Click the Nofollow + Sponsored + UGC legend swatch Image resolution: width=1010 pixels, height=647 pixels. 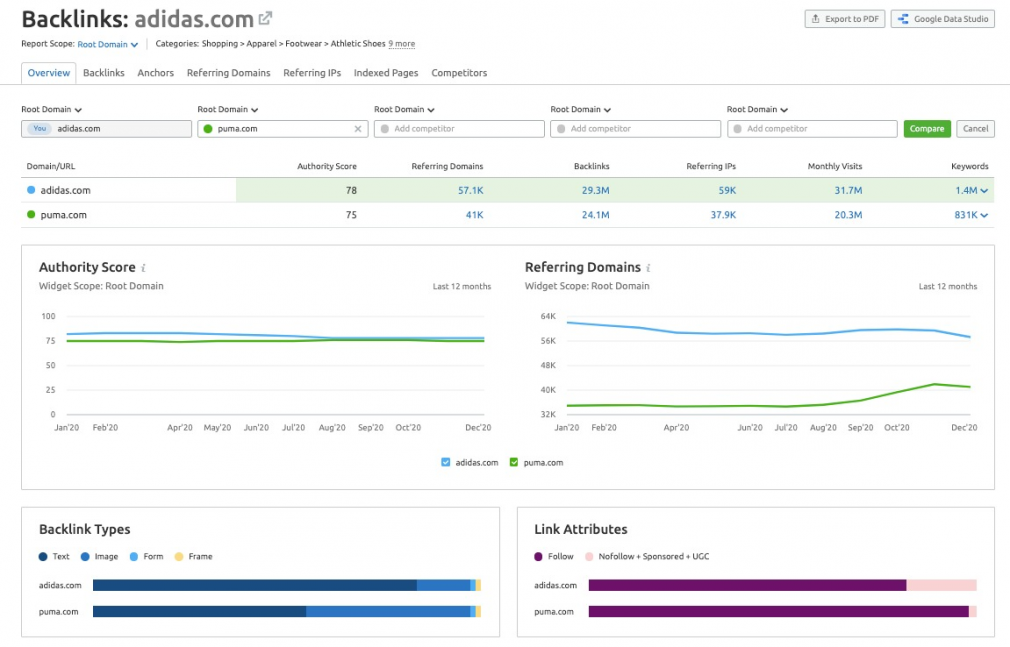[589, 557]
